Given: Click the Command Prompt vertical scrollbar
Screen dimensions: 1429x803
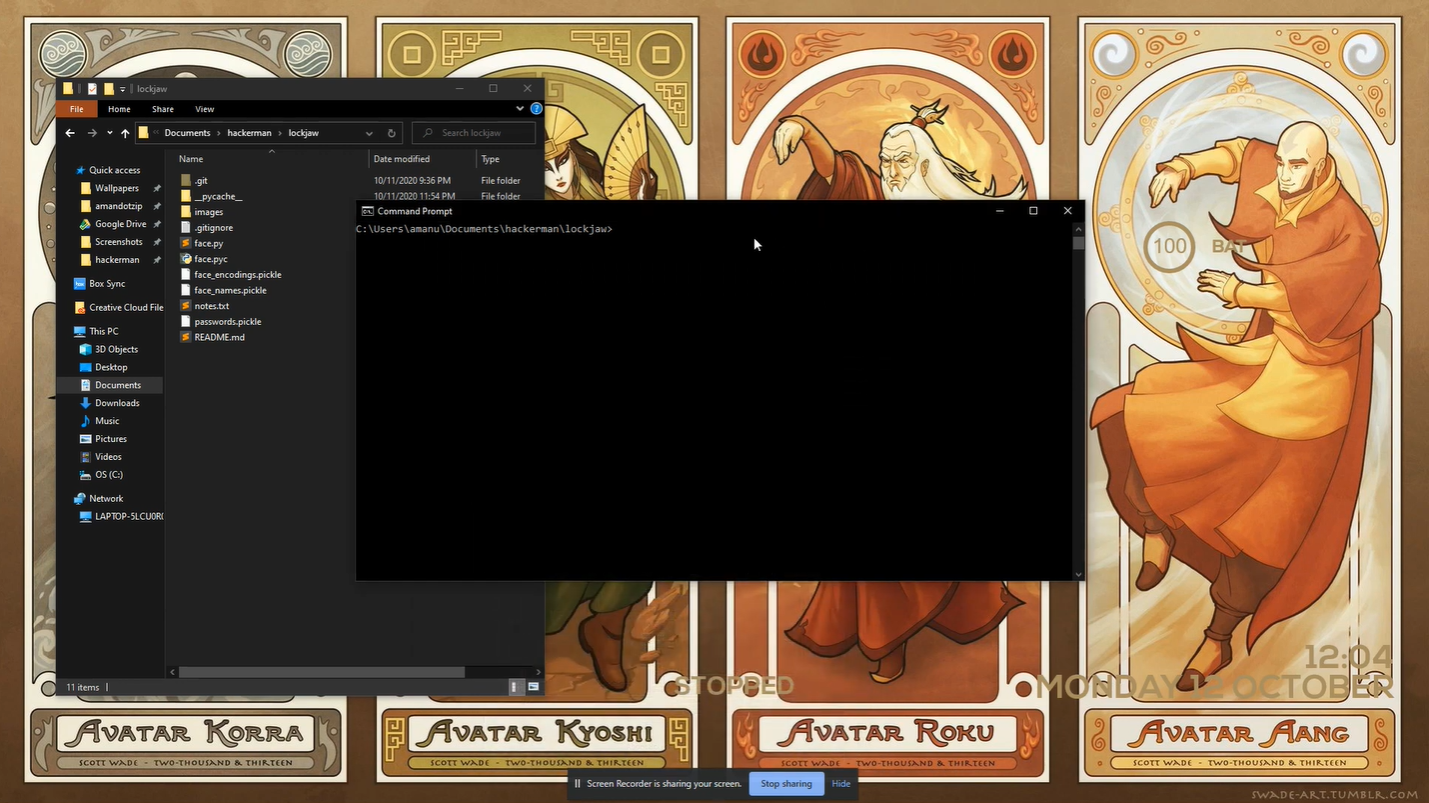Looking at the screenshot, I should point(1078,243).
